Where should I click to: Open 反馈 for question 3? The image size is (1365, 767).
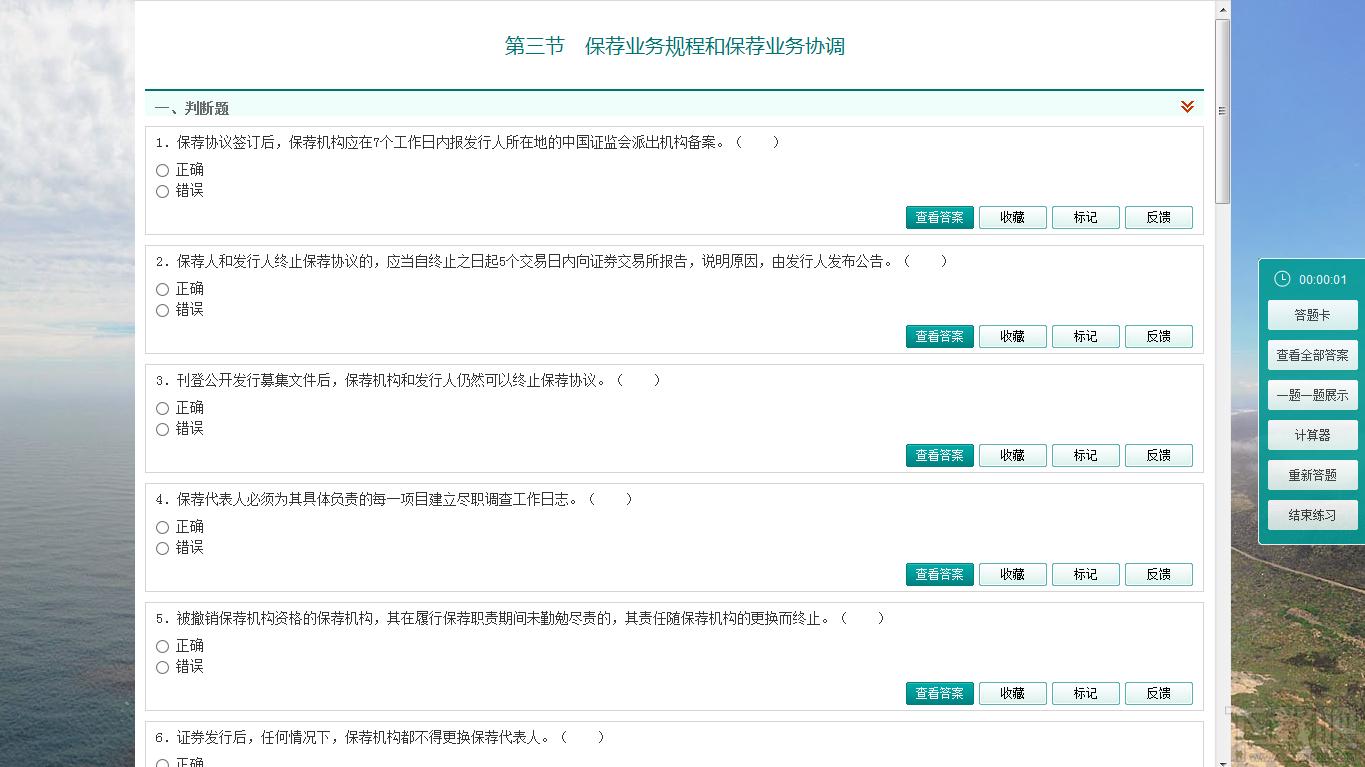tap(1159, 455)
